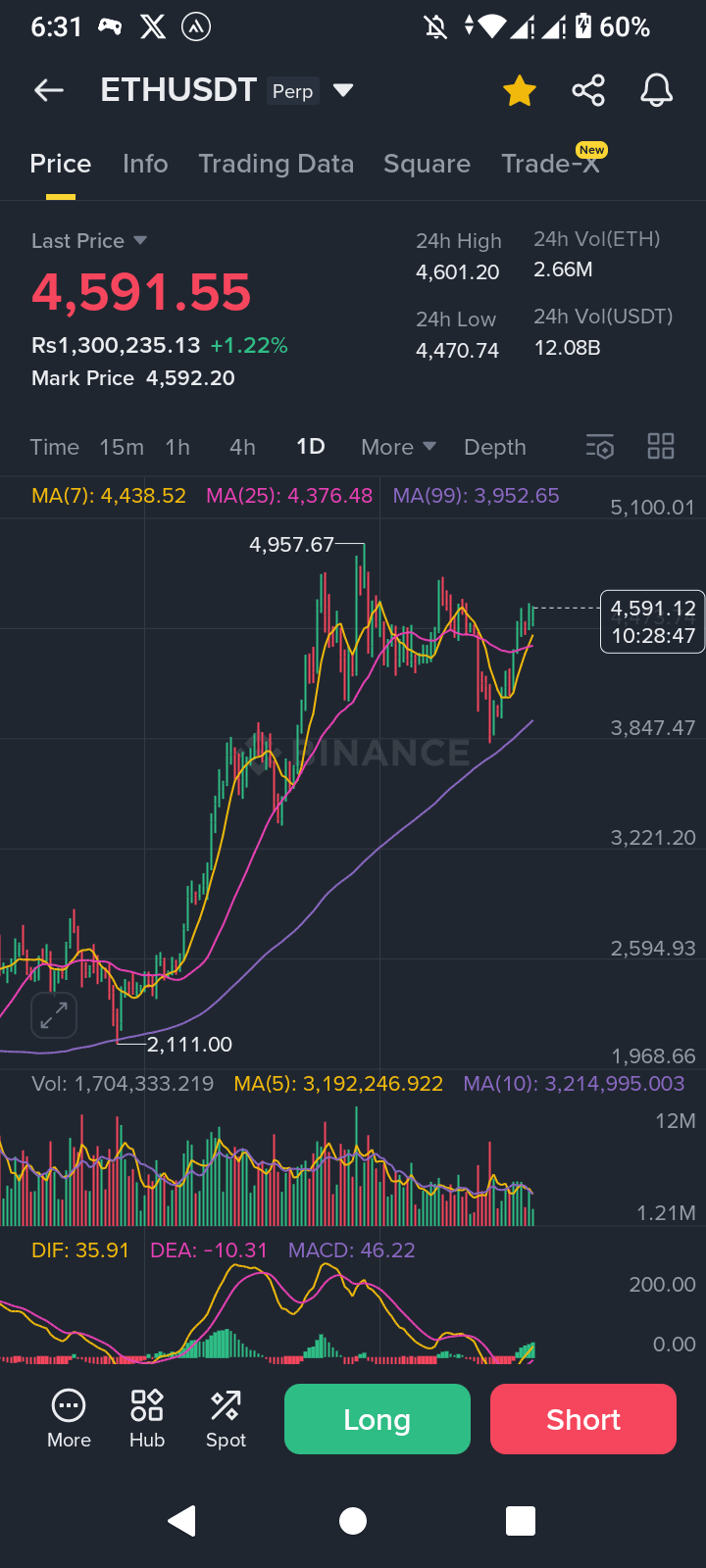The height and width of the screenshot is (1568, 706).
Task: Open the chart layout grid icon
Action: (x=661, y=447)
